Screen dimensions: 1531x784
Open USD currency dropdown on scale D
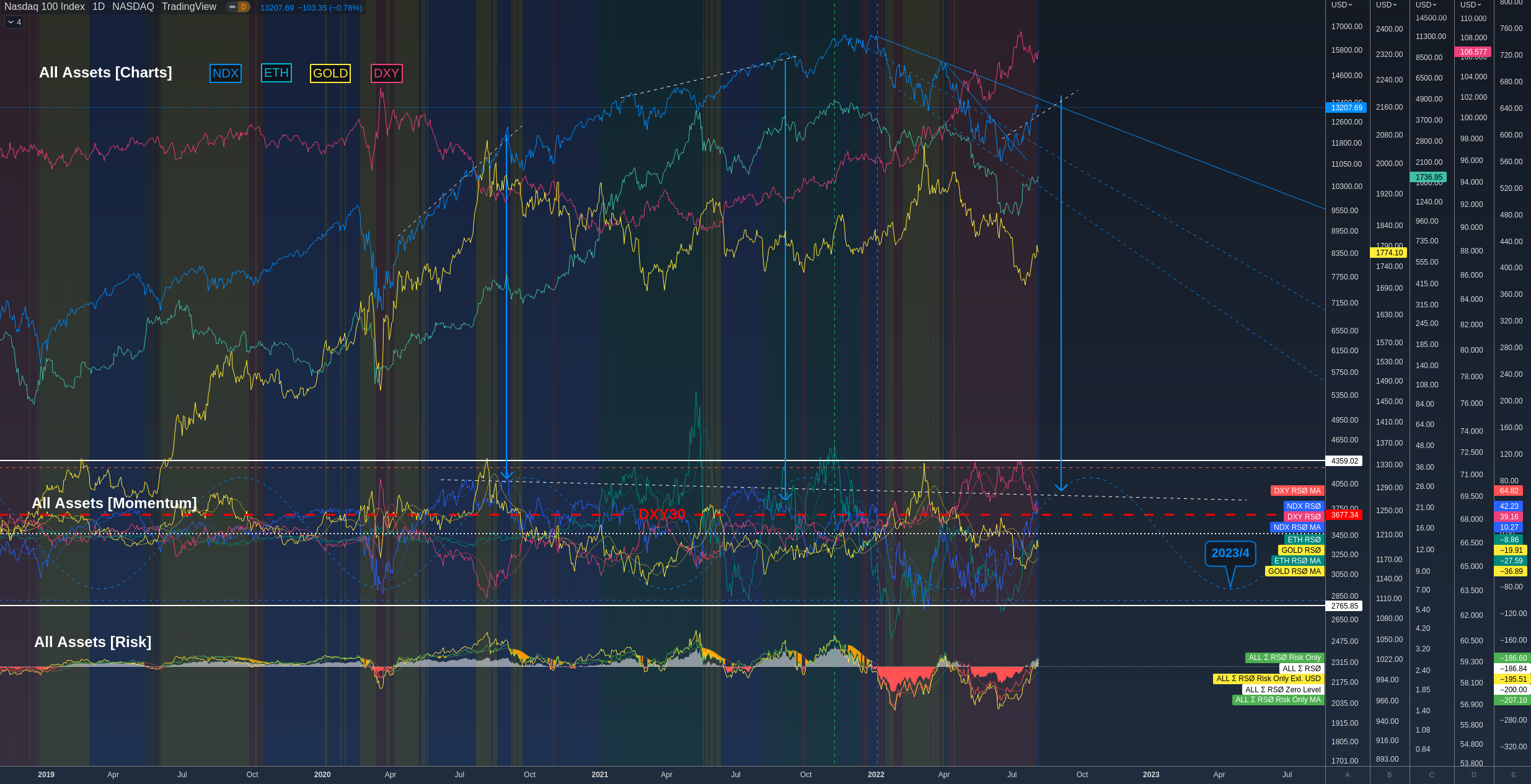click(1471, 5)
